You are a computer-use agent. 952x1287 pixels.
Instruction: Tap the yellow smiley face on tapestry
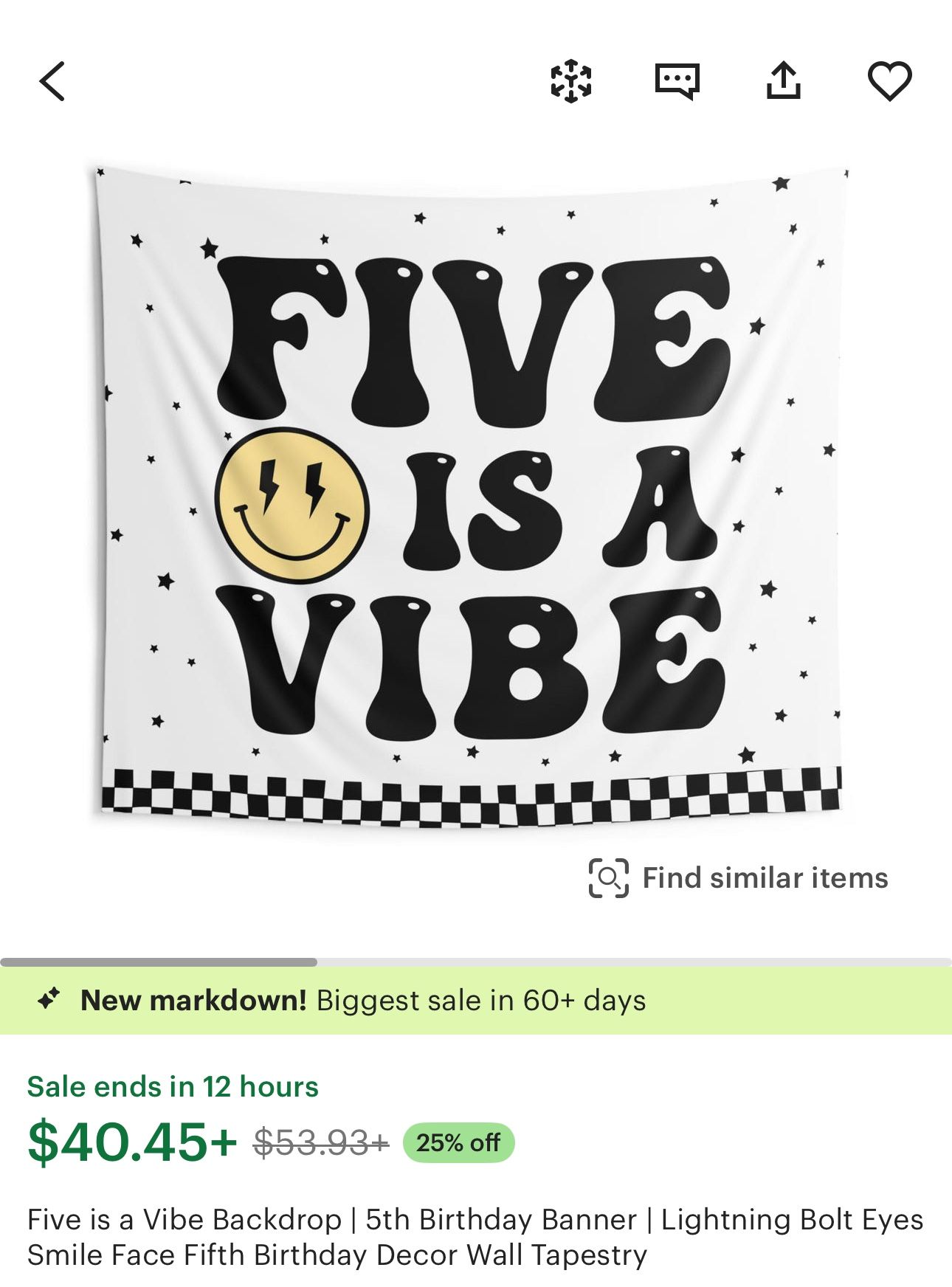coord(292,506)
